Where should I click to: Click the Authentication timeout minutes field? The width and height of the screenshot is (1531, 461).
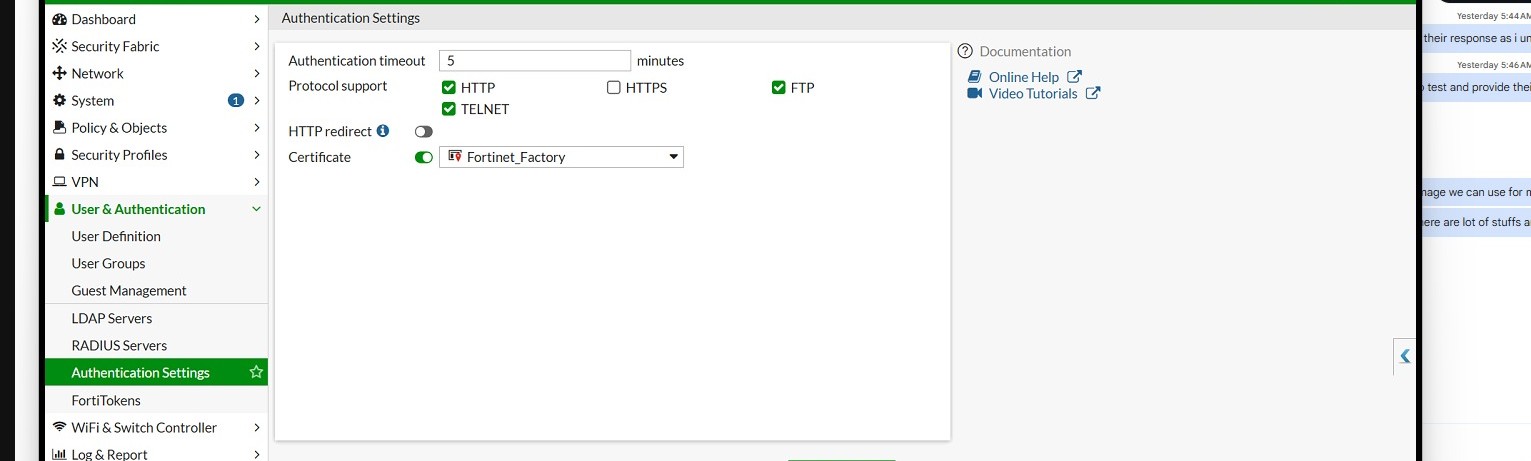pyautogui.click(x=535, y=61)
